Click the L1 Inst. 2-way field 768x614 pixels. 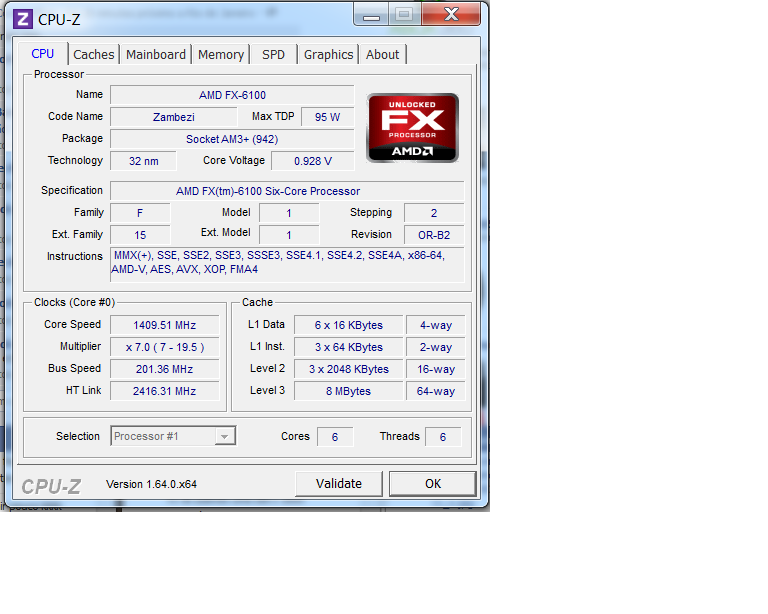click(435, 347)
